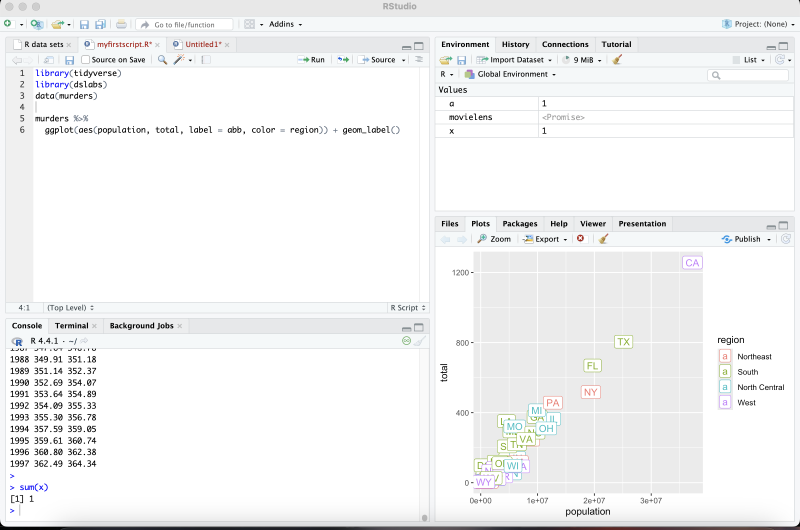Click the load workspace icon in Environment pane
This screenshot has width=800, height=530.
click(x=446, y=60)
